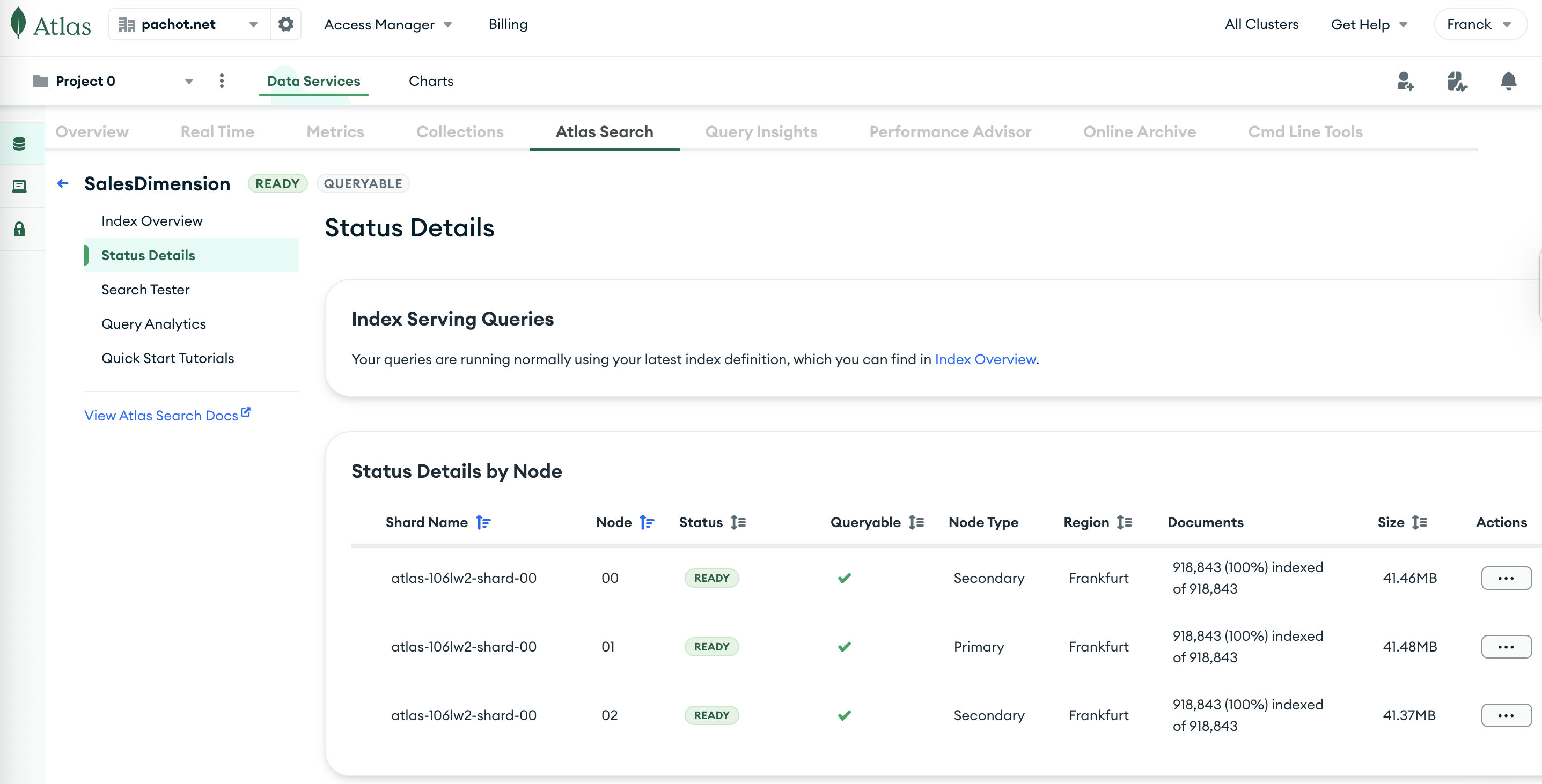The image size is (1542, 784).
Task: Click queryable checkmark for node 02
Action: coord(845,716)
